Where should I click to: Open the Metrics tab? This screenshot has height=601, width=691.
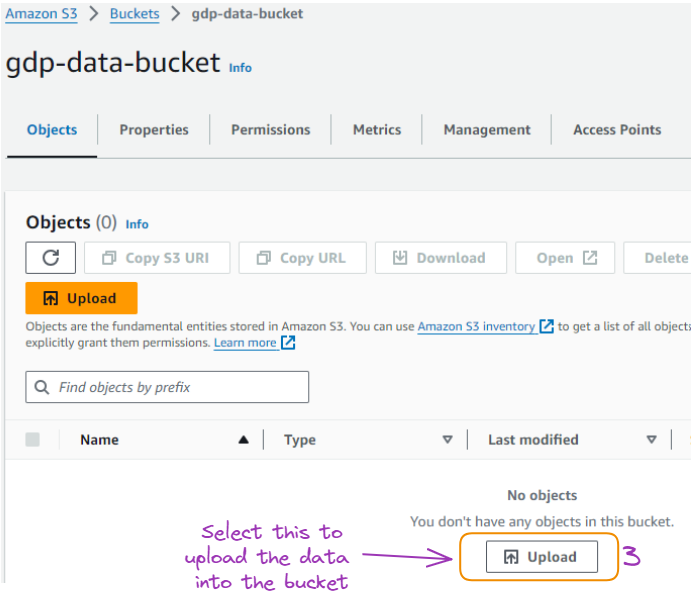377,130
